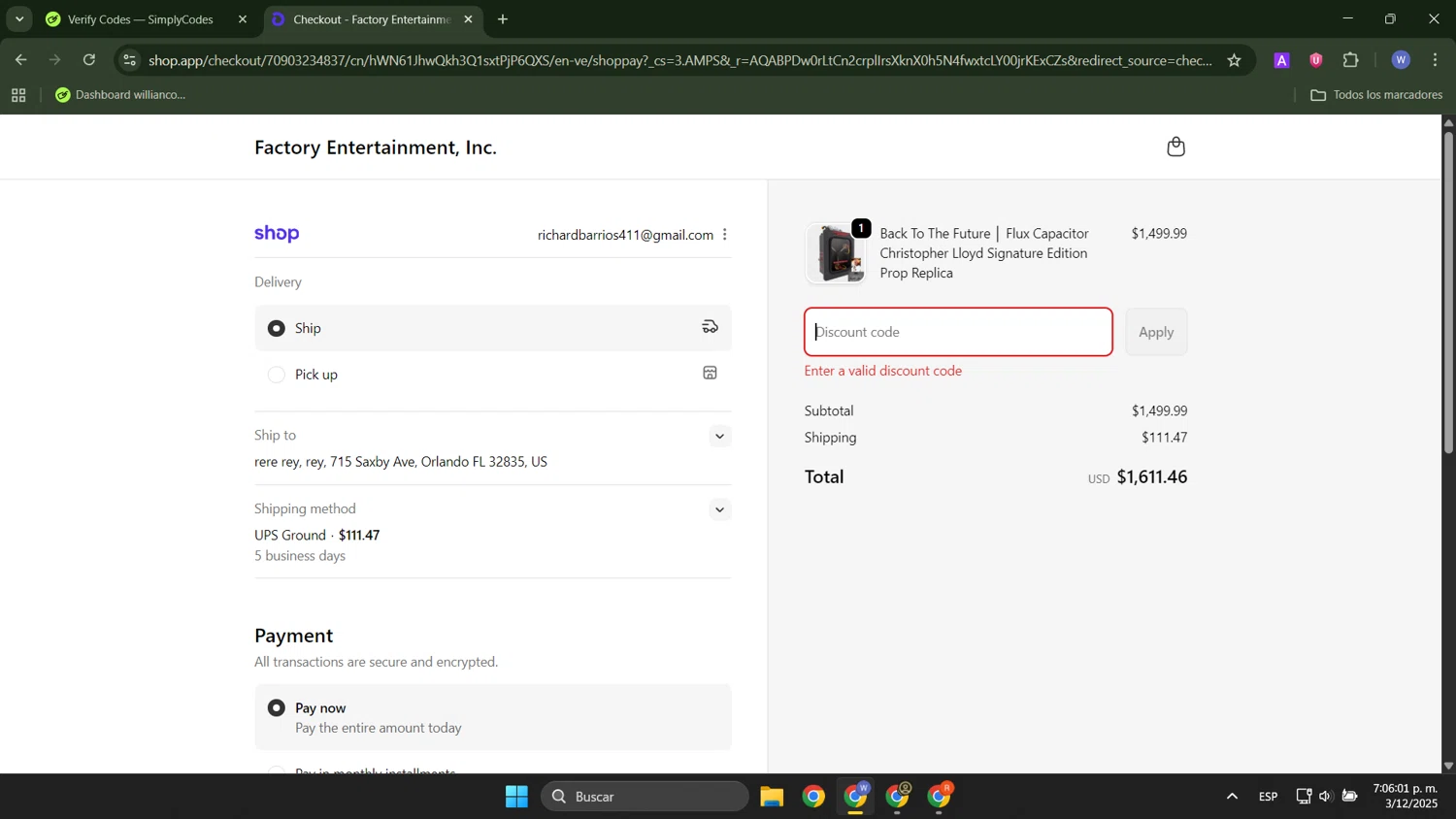The height and width of the screenshot is (819, 1456).
Task: Click the Flux Capacitor product thumbnail
Action: pyautogui.click(x=836, y=253)
